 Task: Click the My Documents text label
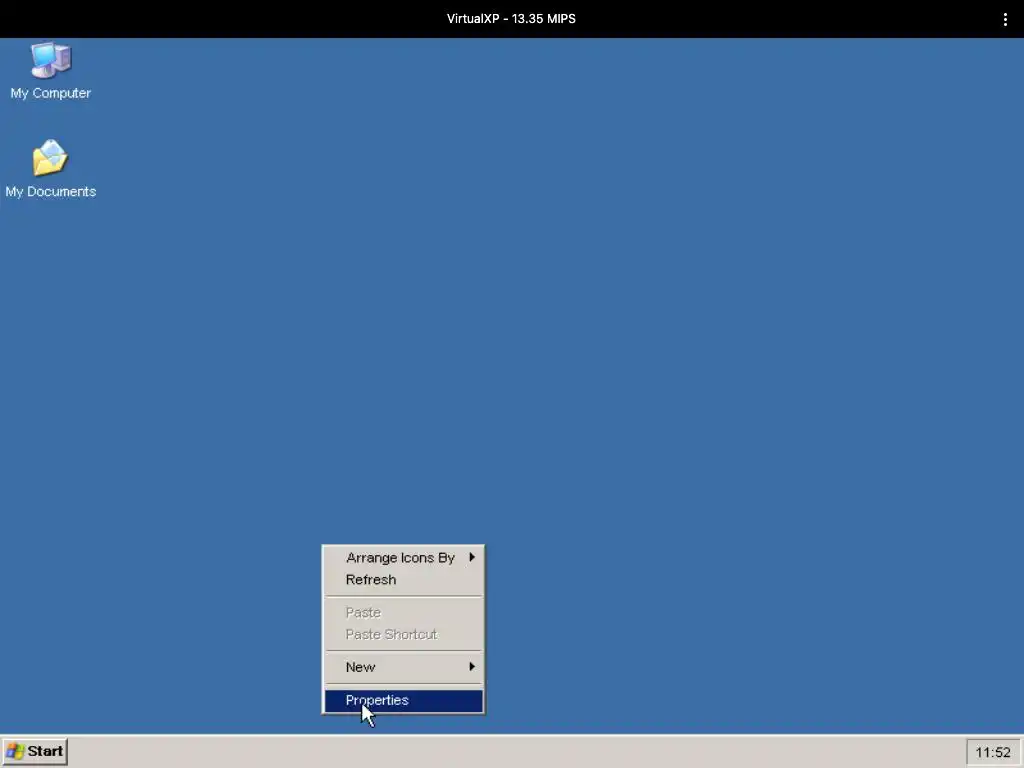pyautogui.click(x=50, y=191)
